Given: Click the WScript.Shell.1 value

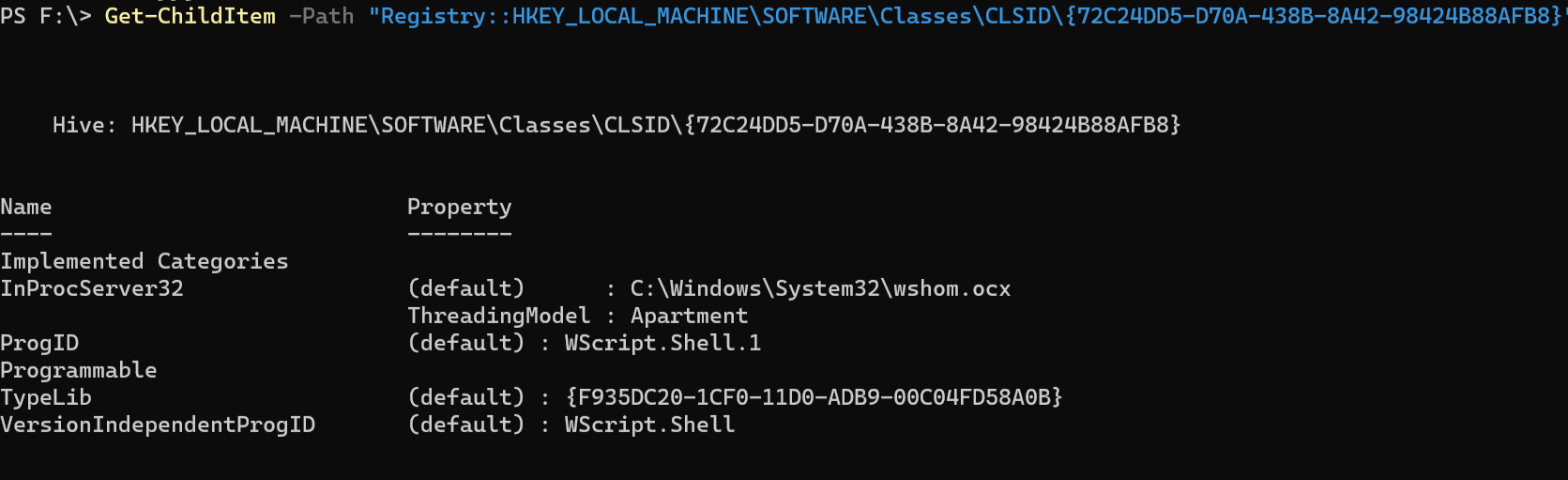Looking at the screenshot, I should pos(662,343).
